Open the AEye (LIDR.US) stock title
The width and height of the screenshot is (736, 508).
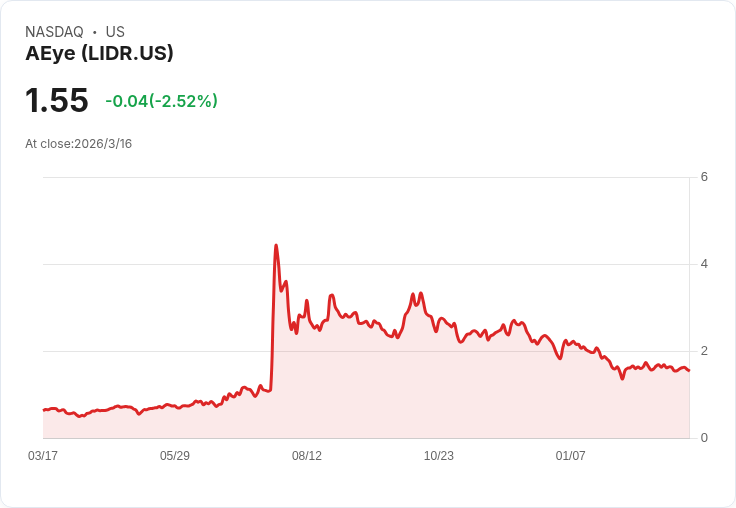click(99, 54)
